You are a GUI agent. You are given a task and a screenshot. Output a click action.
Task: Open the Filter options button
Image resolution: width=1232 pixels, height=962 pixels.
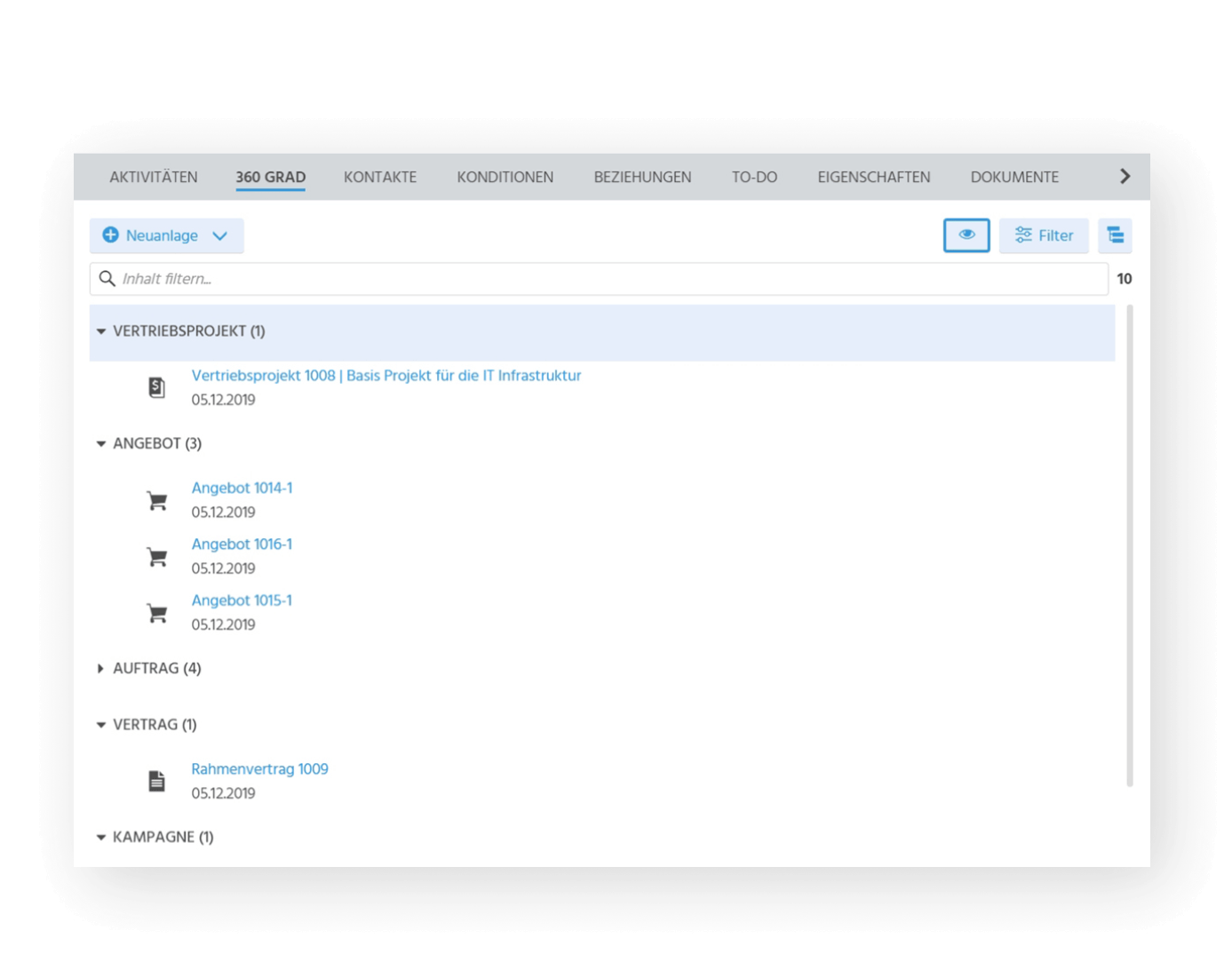(x=1044, y=235)
